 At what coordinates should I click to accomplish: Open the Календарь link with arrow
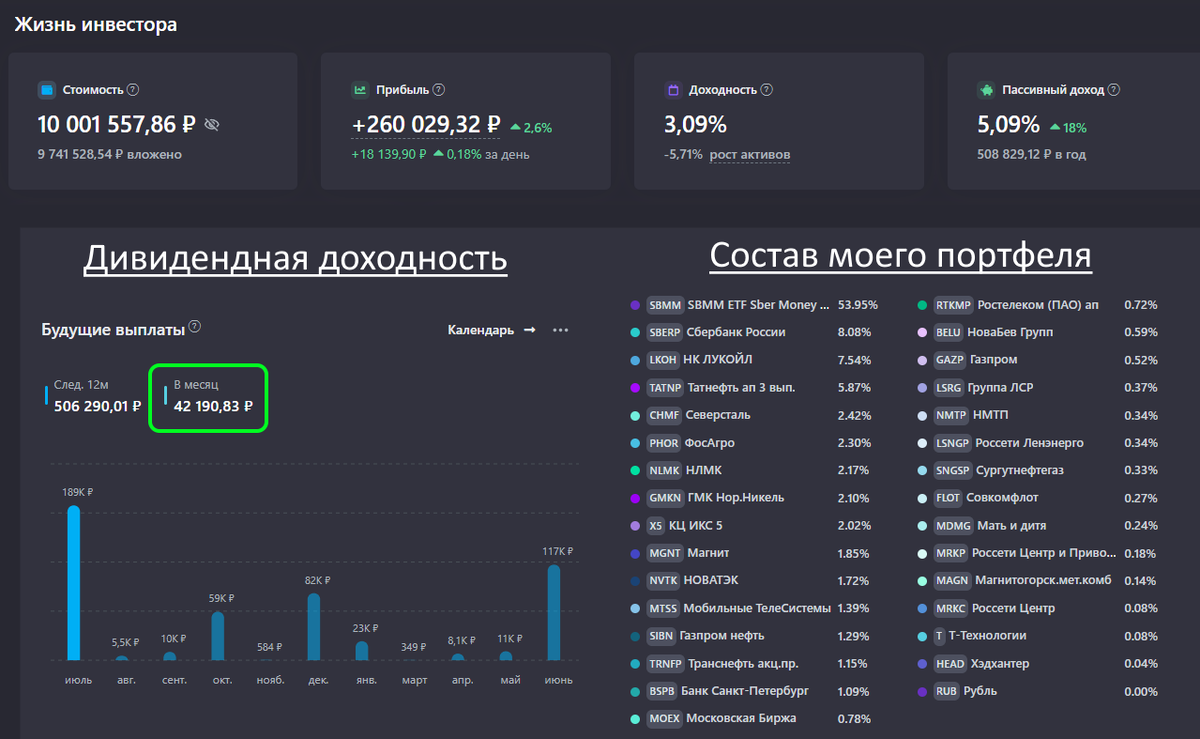(491, 330)
